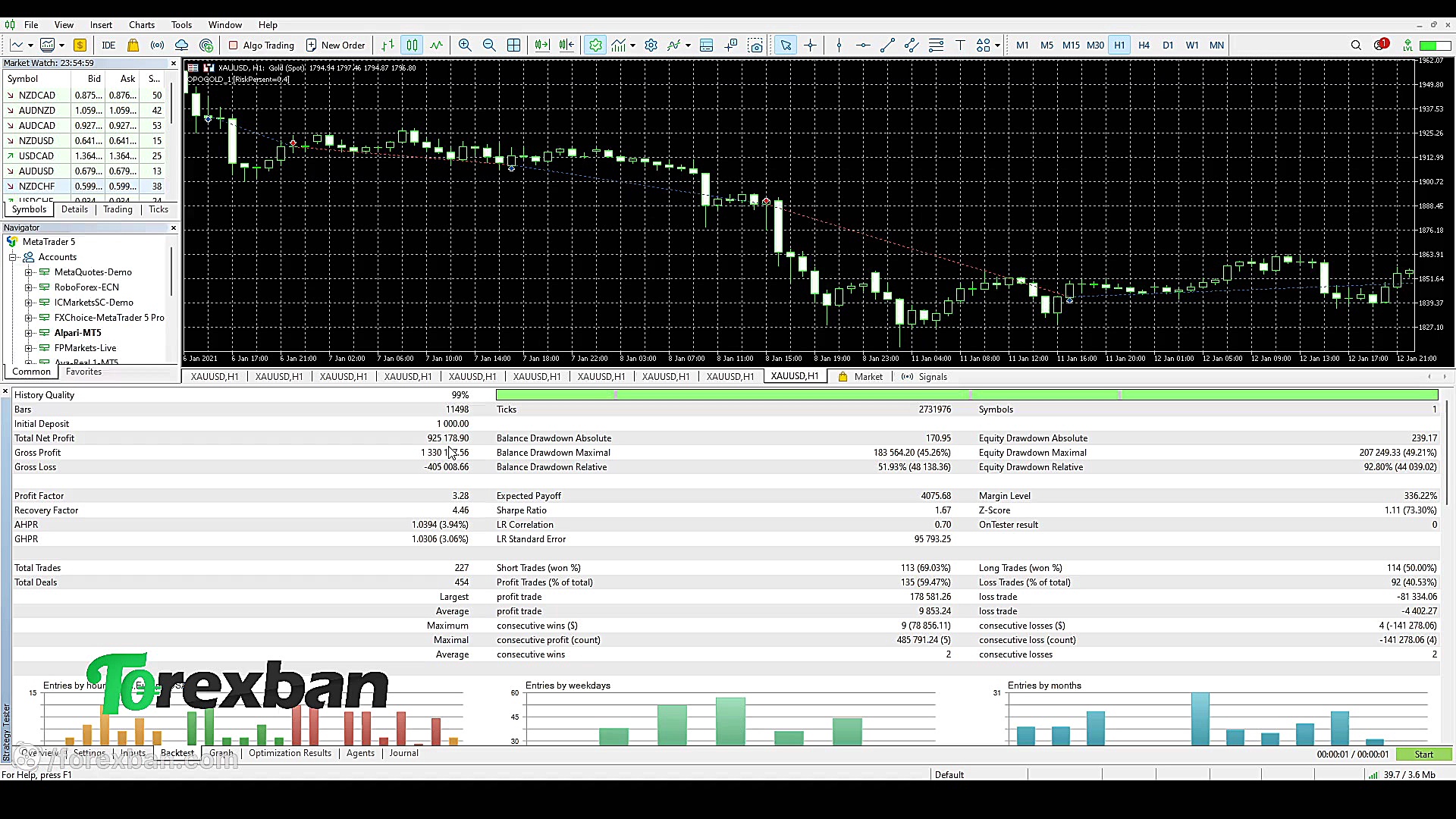
Task: Select the trendline drawing tool
Action: point(887,45)
